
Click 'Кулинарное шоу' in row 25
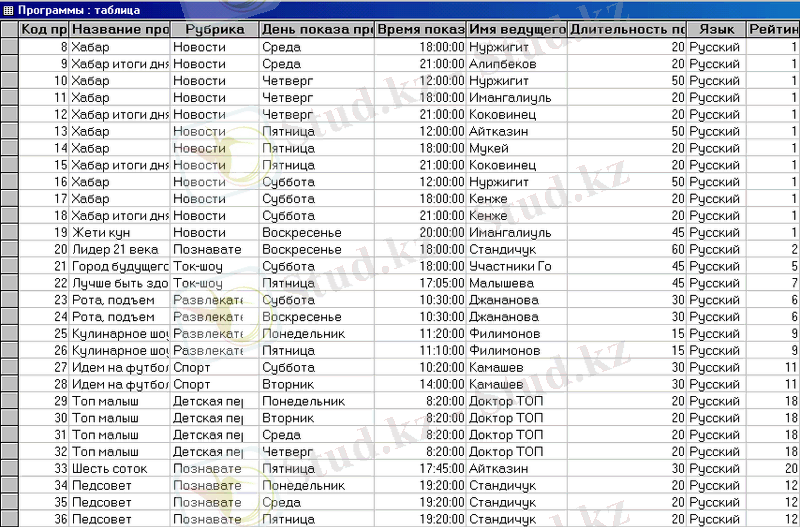(120, 333)
